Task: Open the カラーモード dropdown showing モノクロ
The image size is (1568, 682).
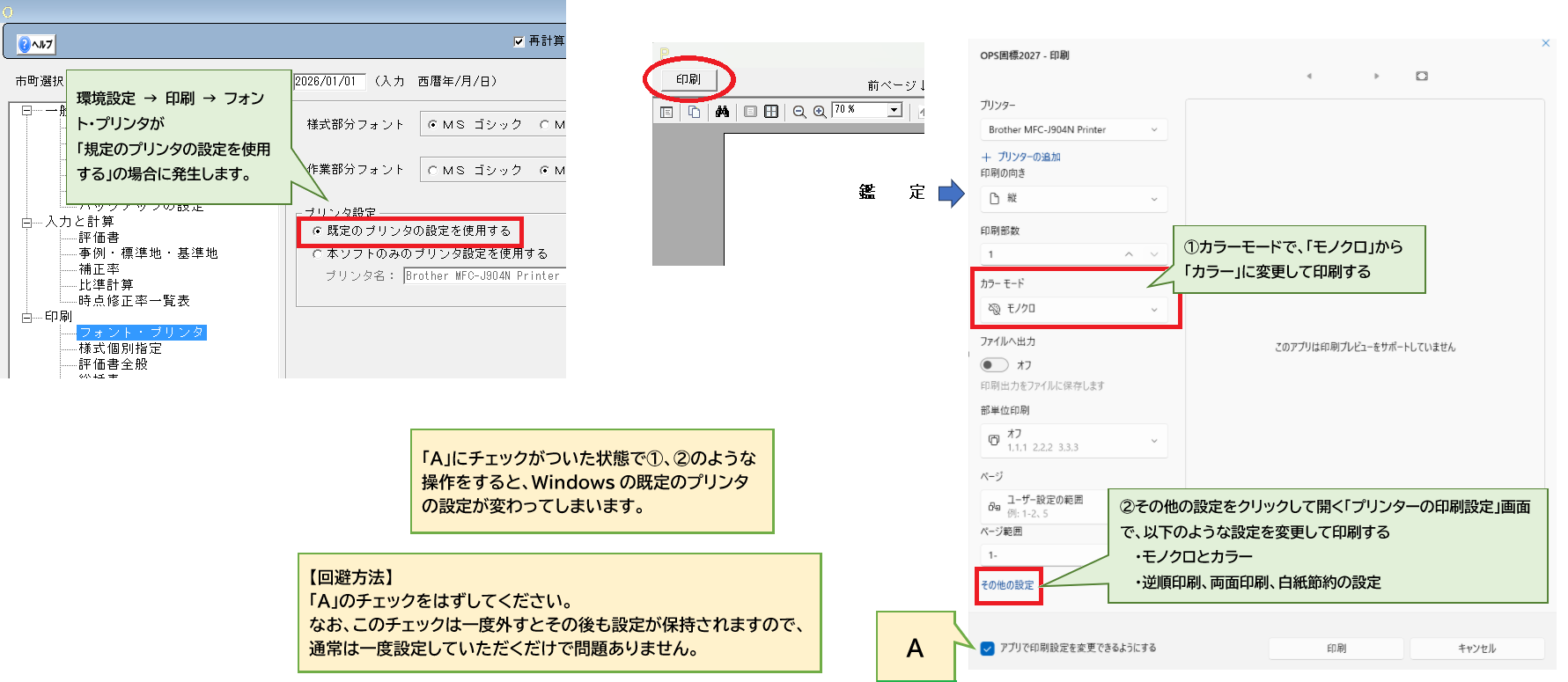Action: (x=1073, y=309)
